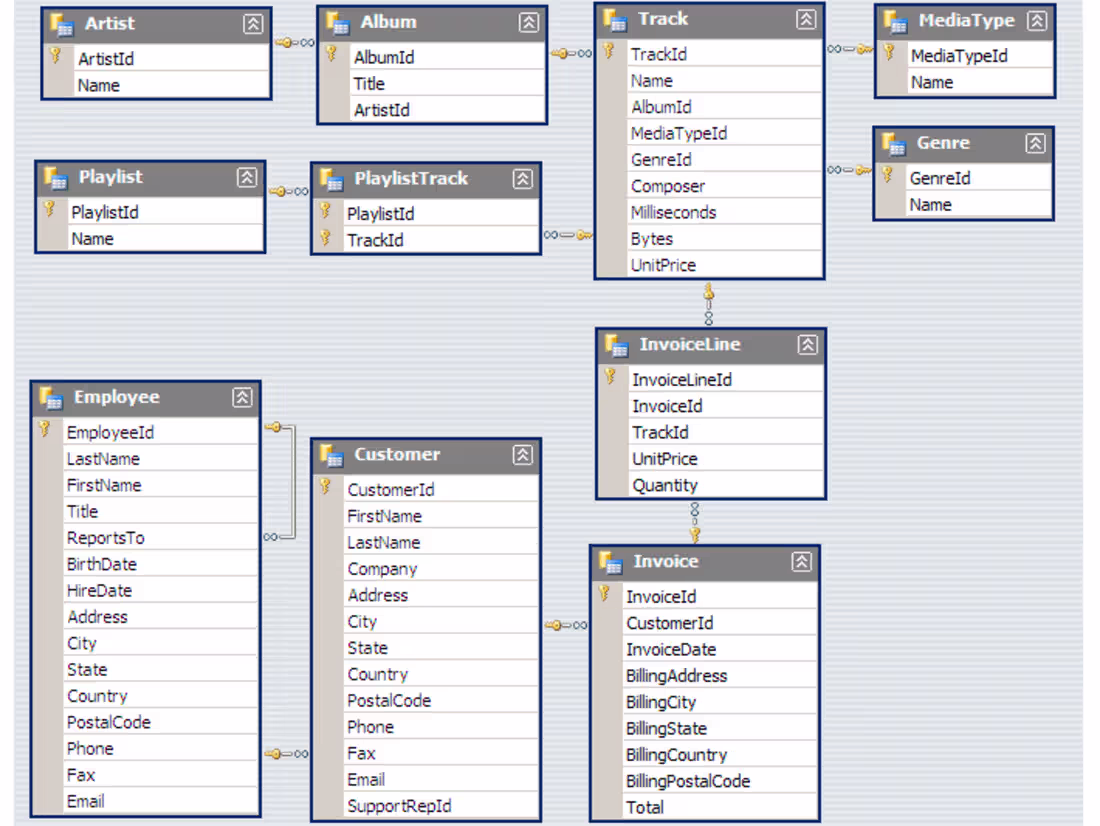Collapse the Track table
1100x826 pixels.
[804, 18]
